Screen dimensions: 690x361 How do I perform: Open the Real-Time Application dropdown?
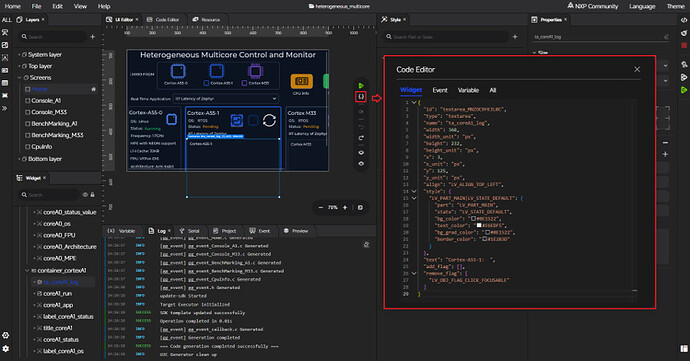point(225,99)
